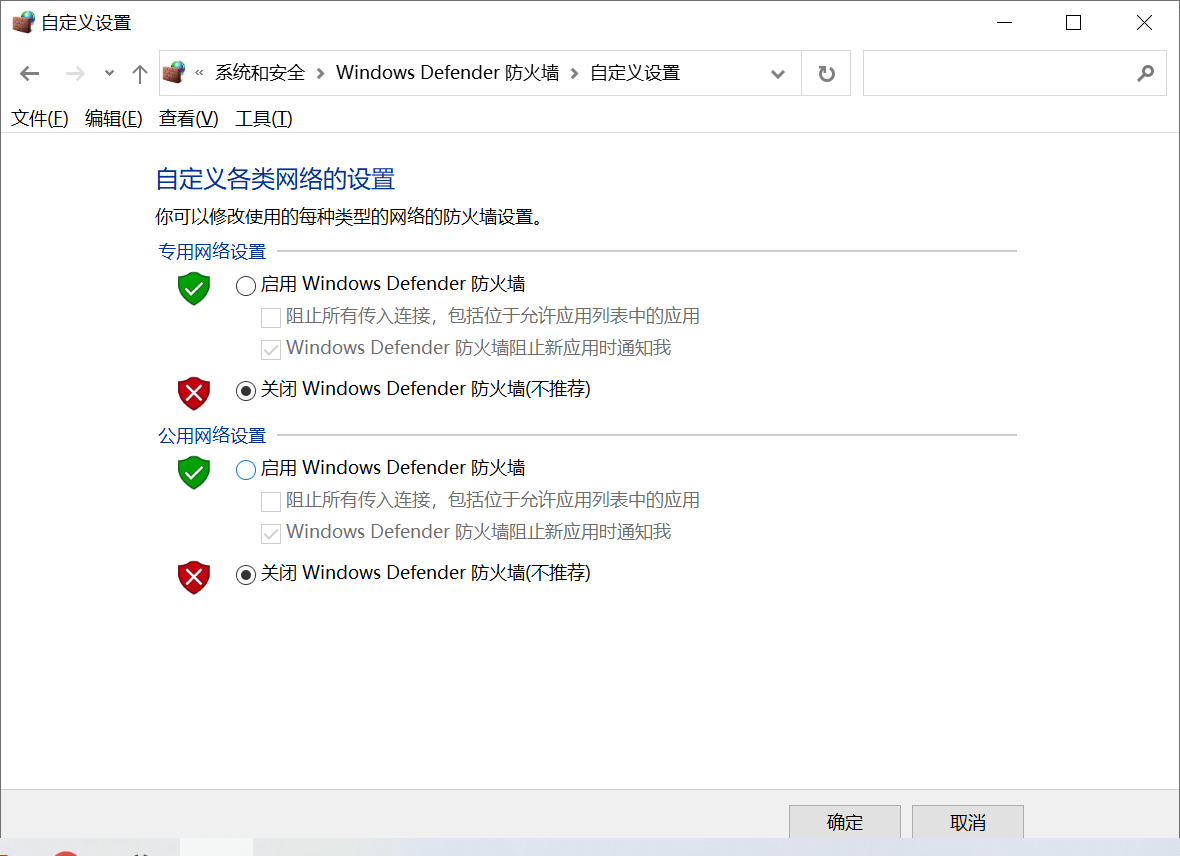The width and height of the screenshot is (1180, 856).
Task: Click the 确定 button
Action: pos(844,822)
